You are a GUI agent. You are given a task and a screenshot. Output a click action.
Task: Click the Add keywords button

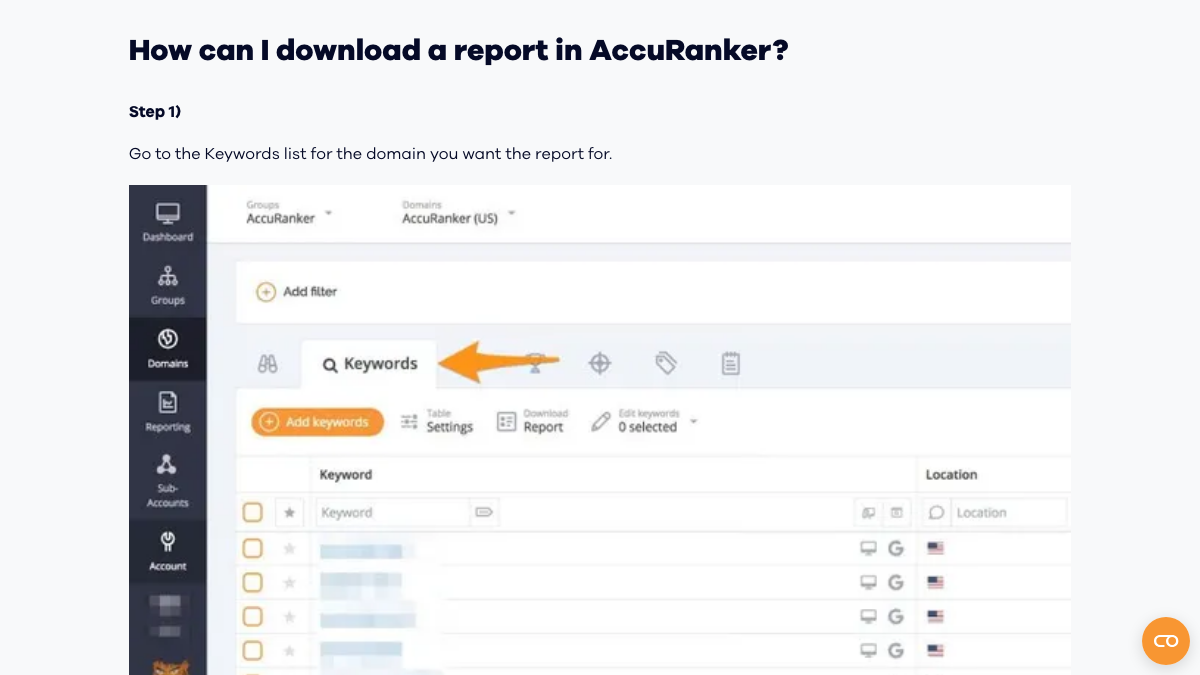point(317,422)
